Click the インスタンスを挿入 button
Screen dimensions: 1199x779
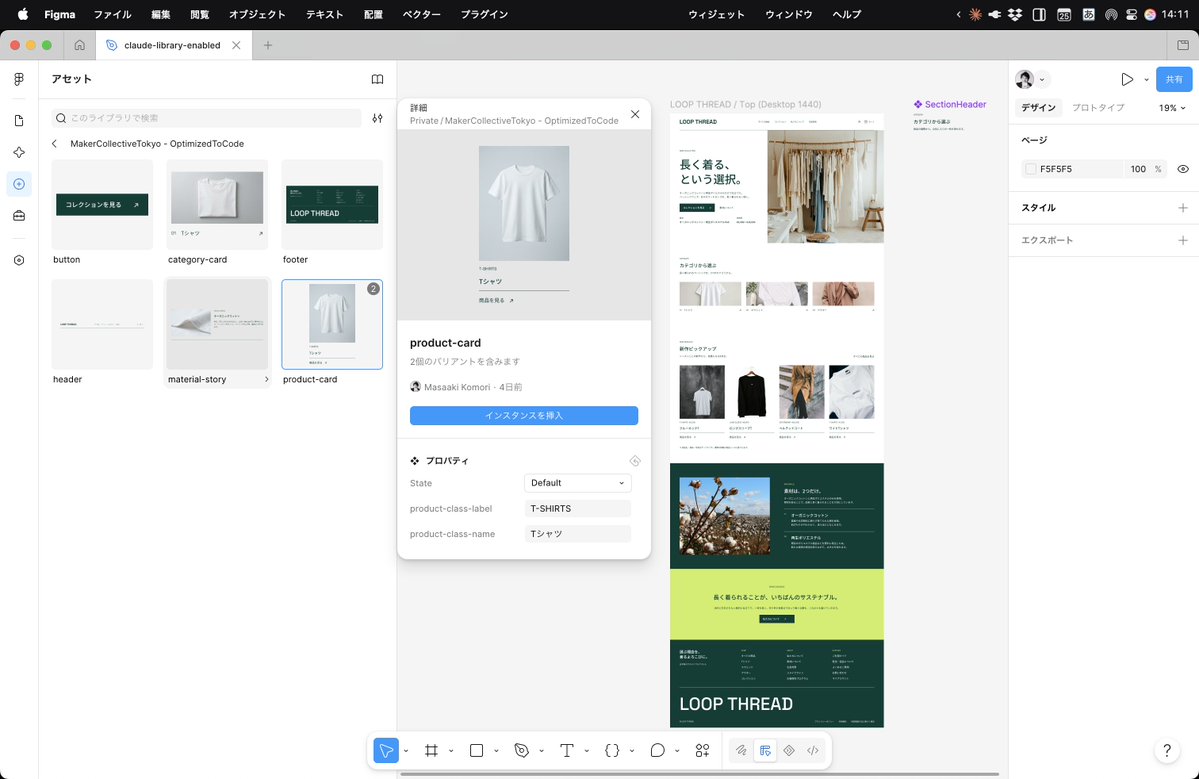(x=524, y=415)
